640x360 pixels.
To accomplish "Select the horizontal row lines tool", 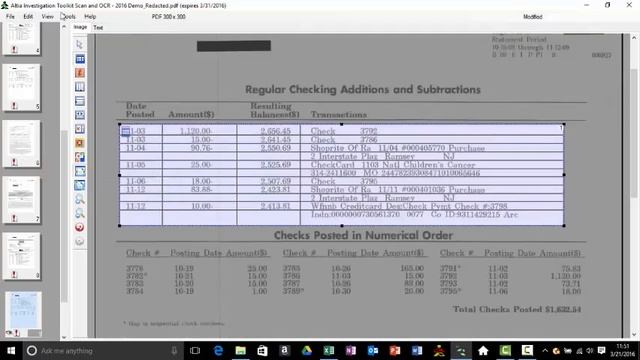I will pyautogui.click(x=80, y=101).
